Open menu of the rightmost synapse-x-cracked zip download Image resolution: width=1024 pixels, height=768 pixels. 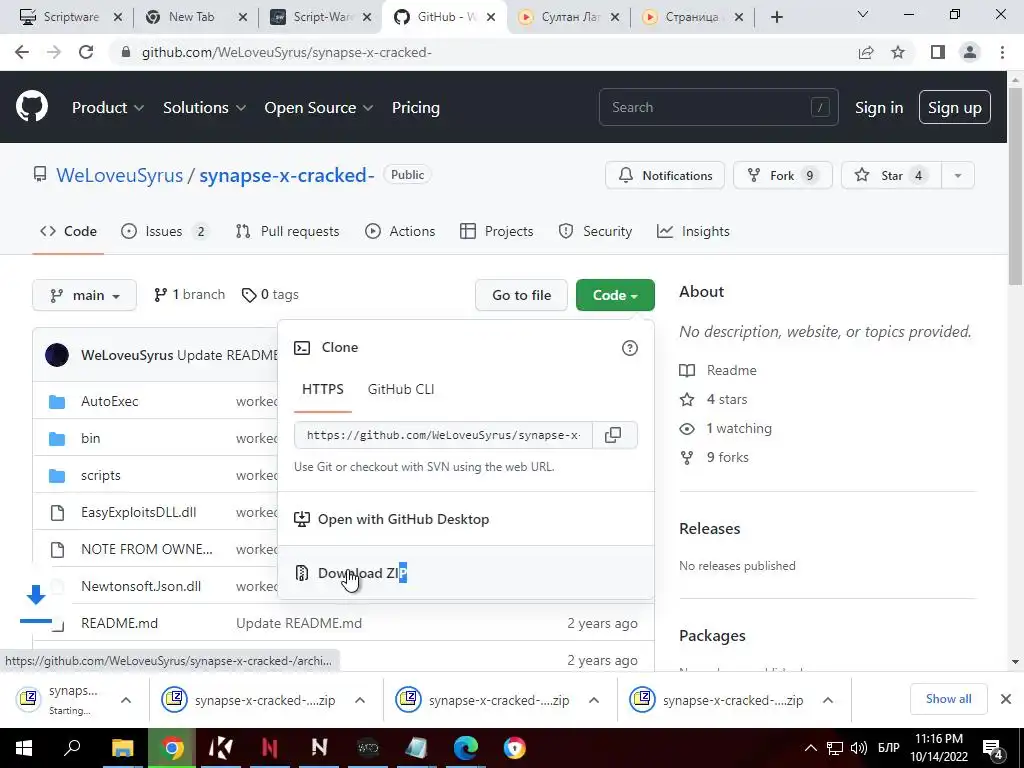[827, 700]
